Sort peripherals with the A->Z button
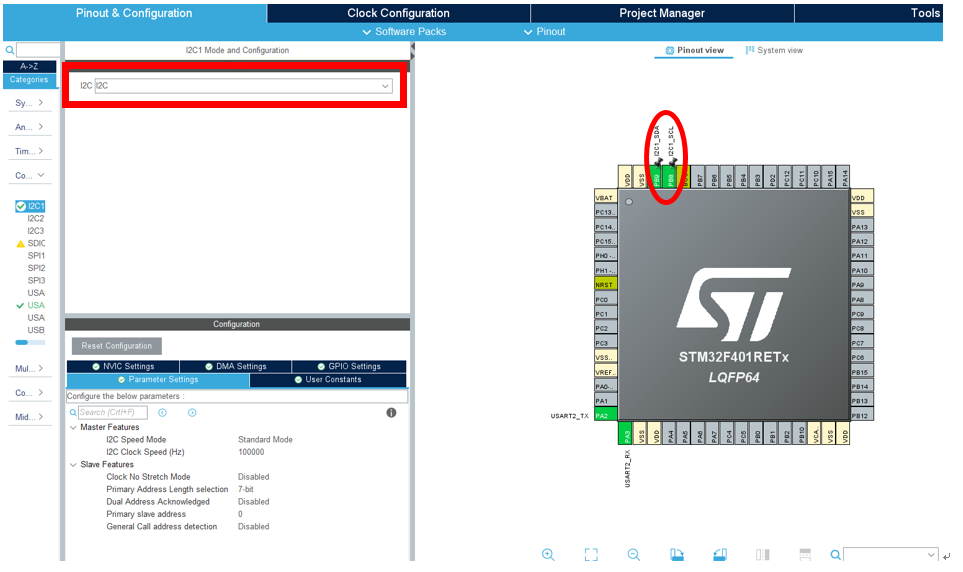This screenshot has height=572, width=963. [x=29, y=66]
